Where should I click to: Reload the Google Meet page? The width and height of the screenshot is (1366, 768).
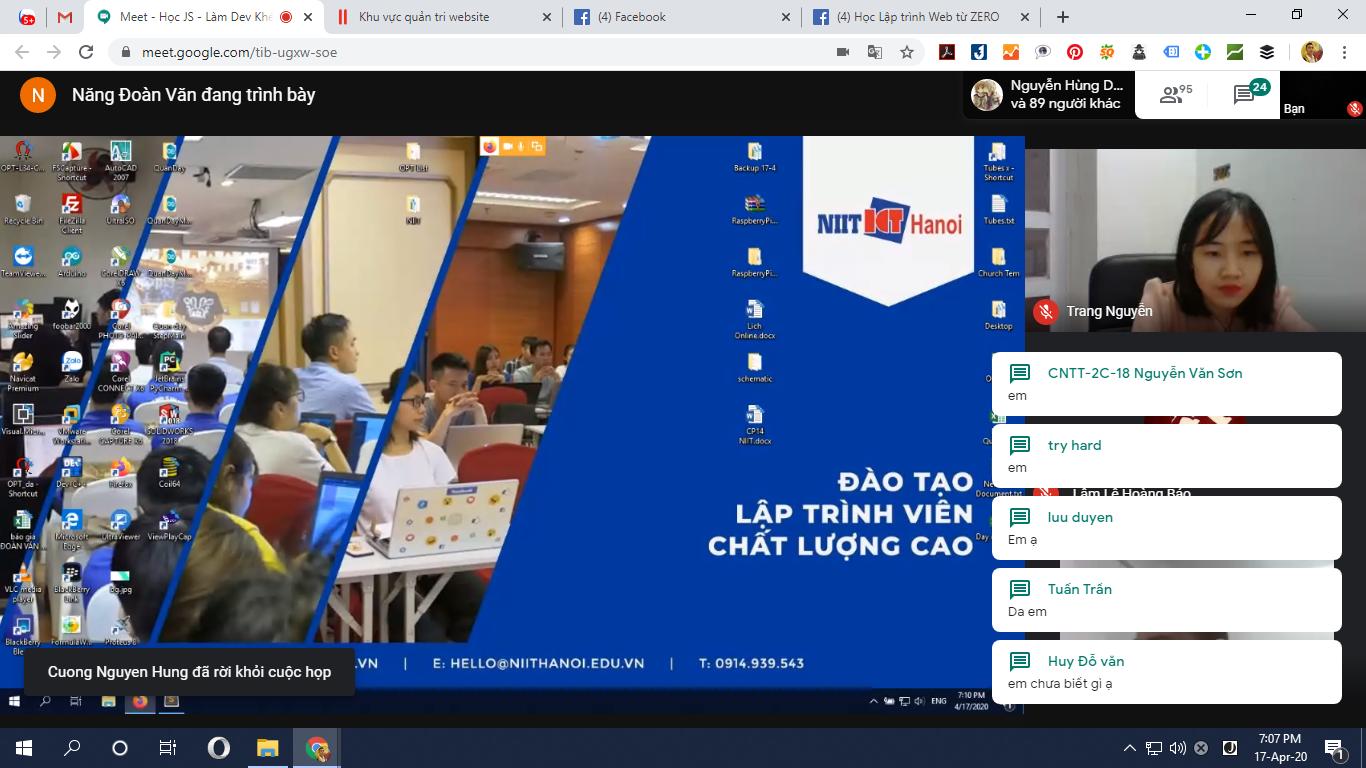tap(86, 52)
